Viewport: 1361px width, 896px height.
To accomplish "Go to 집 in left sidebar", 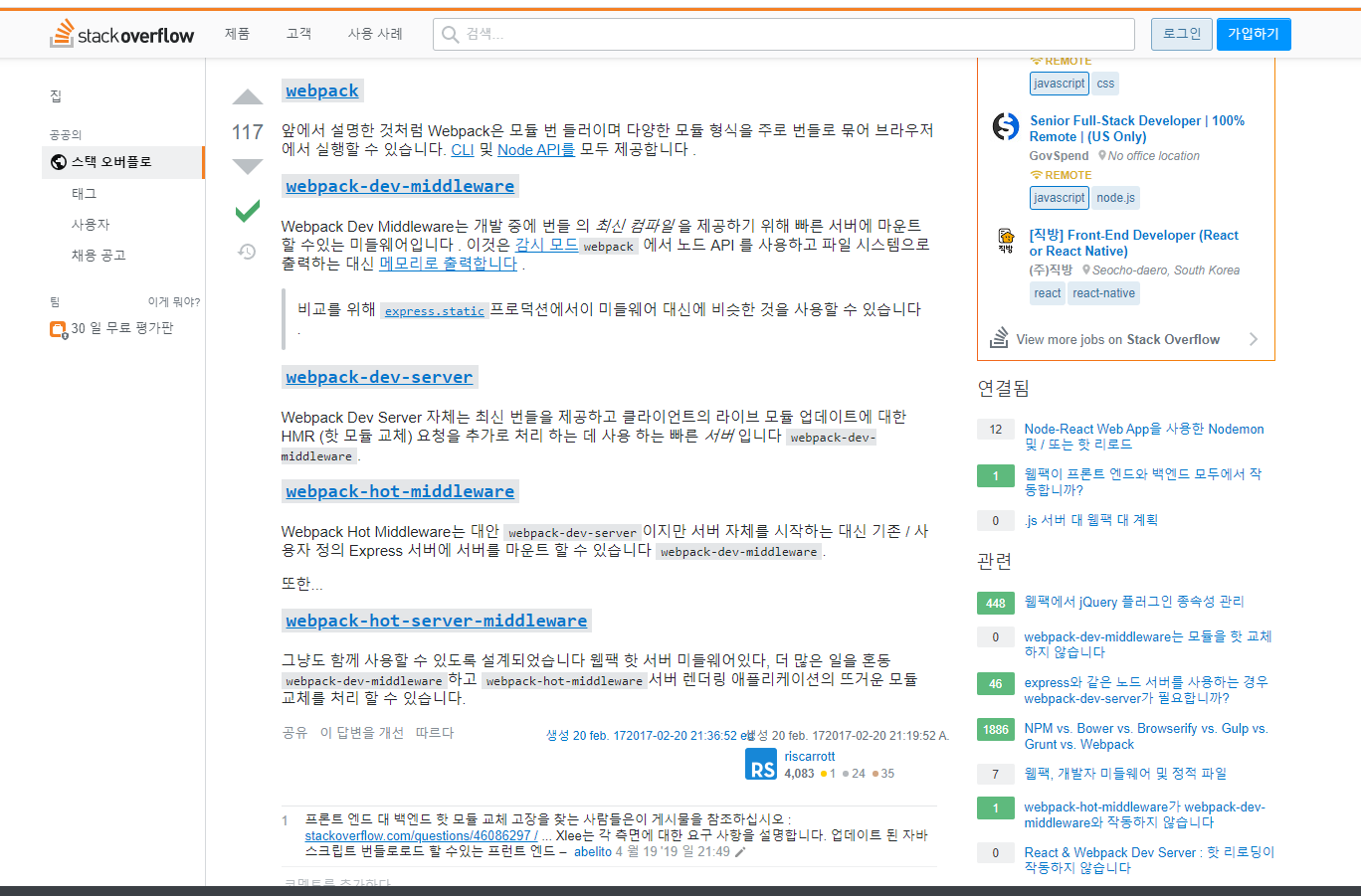I will (56, 95).
